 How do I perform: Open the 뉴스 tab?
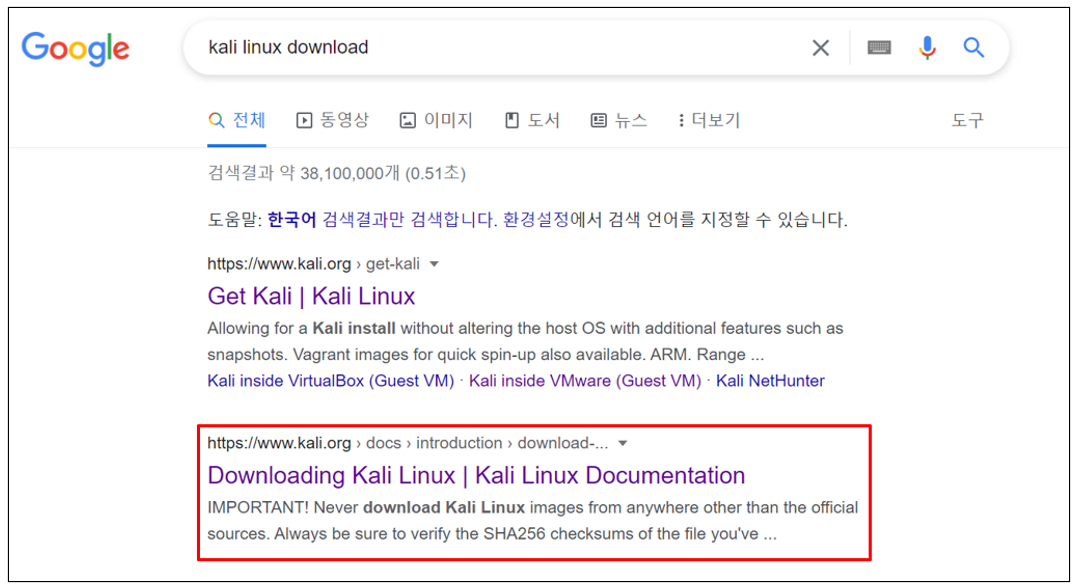pyautogui.click(x=619, y=120)
